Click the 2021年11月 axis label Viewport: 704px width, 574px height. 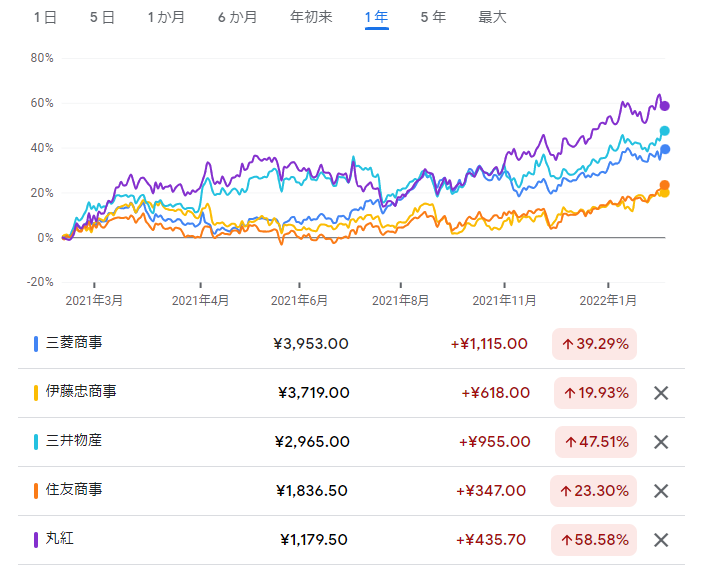click(504, 300)
